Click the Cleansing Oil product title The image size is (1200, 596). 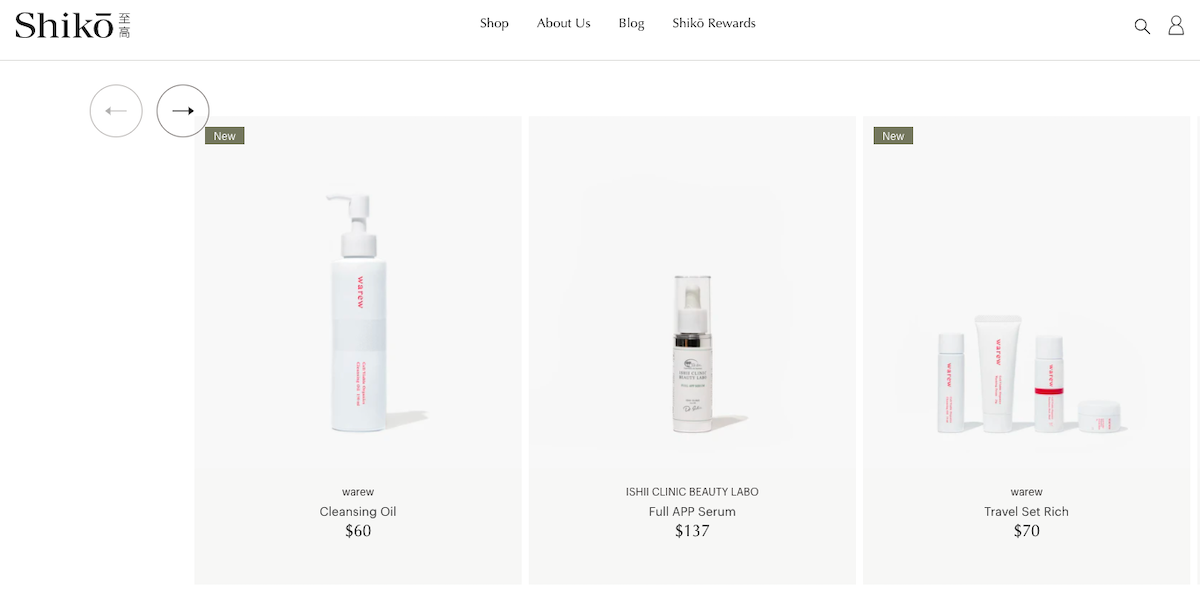(x=358, y=511)
